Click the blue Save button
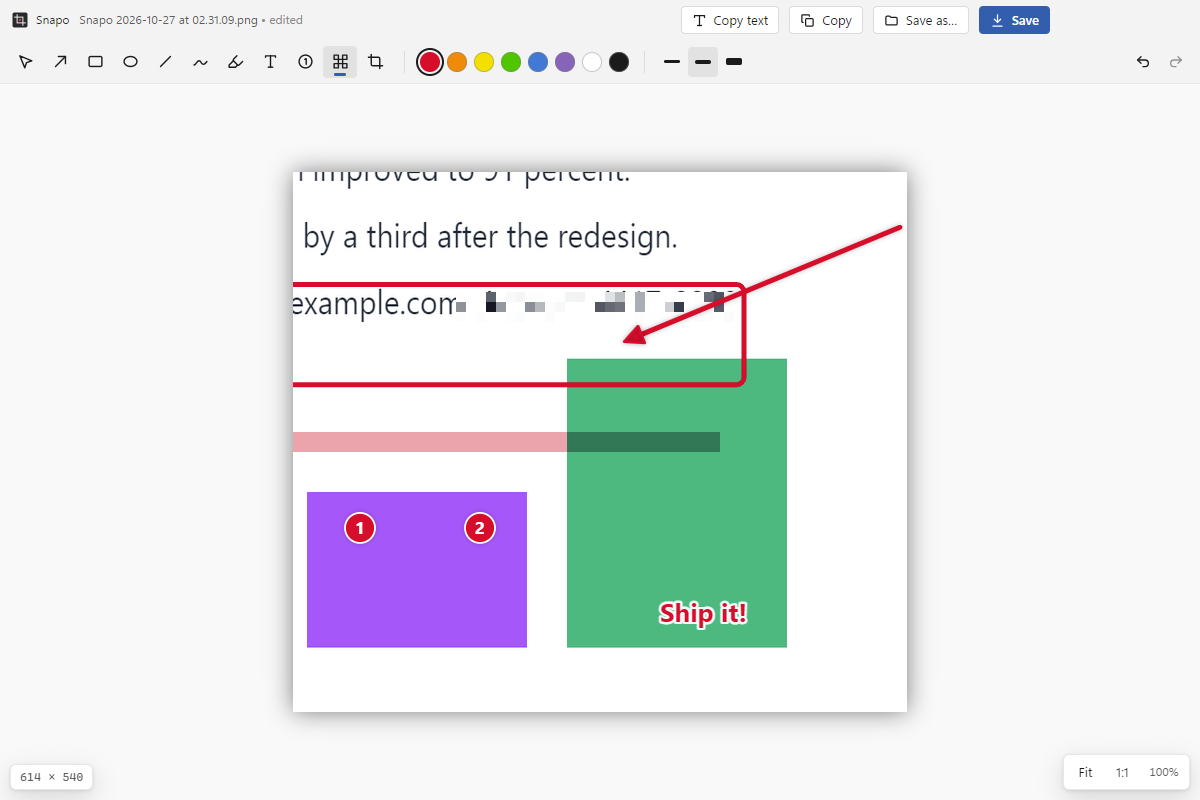Screen dimensions: 1200x800 tap(1014, 20)
